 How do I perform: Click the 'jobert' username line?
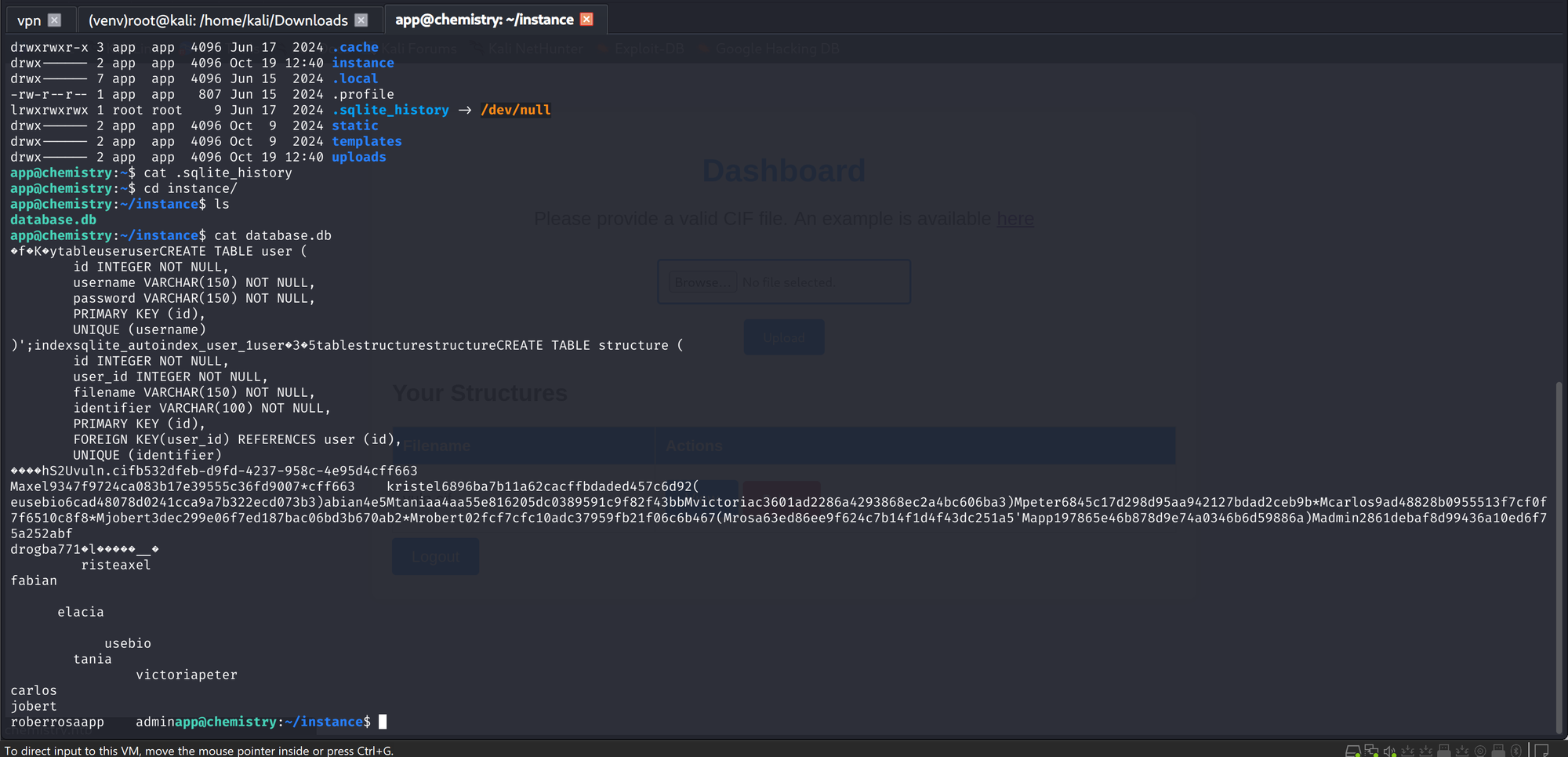(x=34, y=706)
